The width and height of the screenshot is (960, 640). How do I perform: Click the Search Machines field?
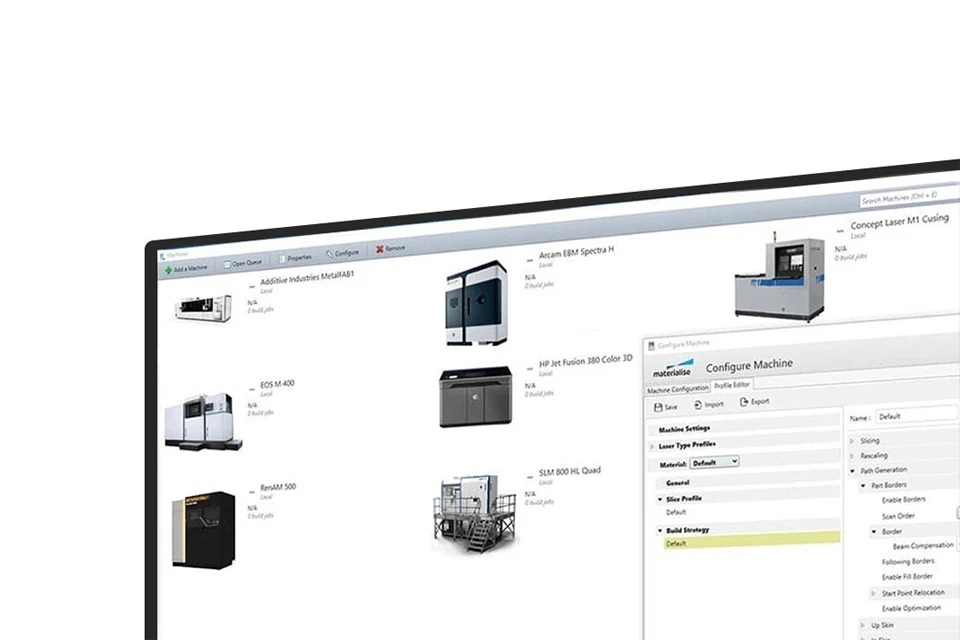tap(905, 196)
